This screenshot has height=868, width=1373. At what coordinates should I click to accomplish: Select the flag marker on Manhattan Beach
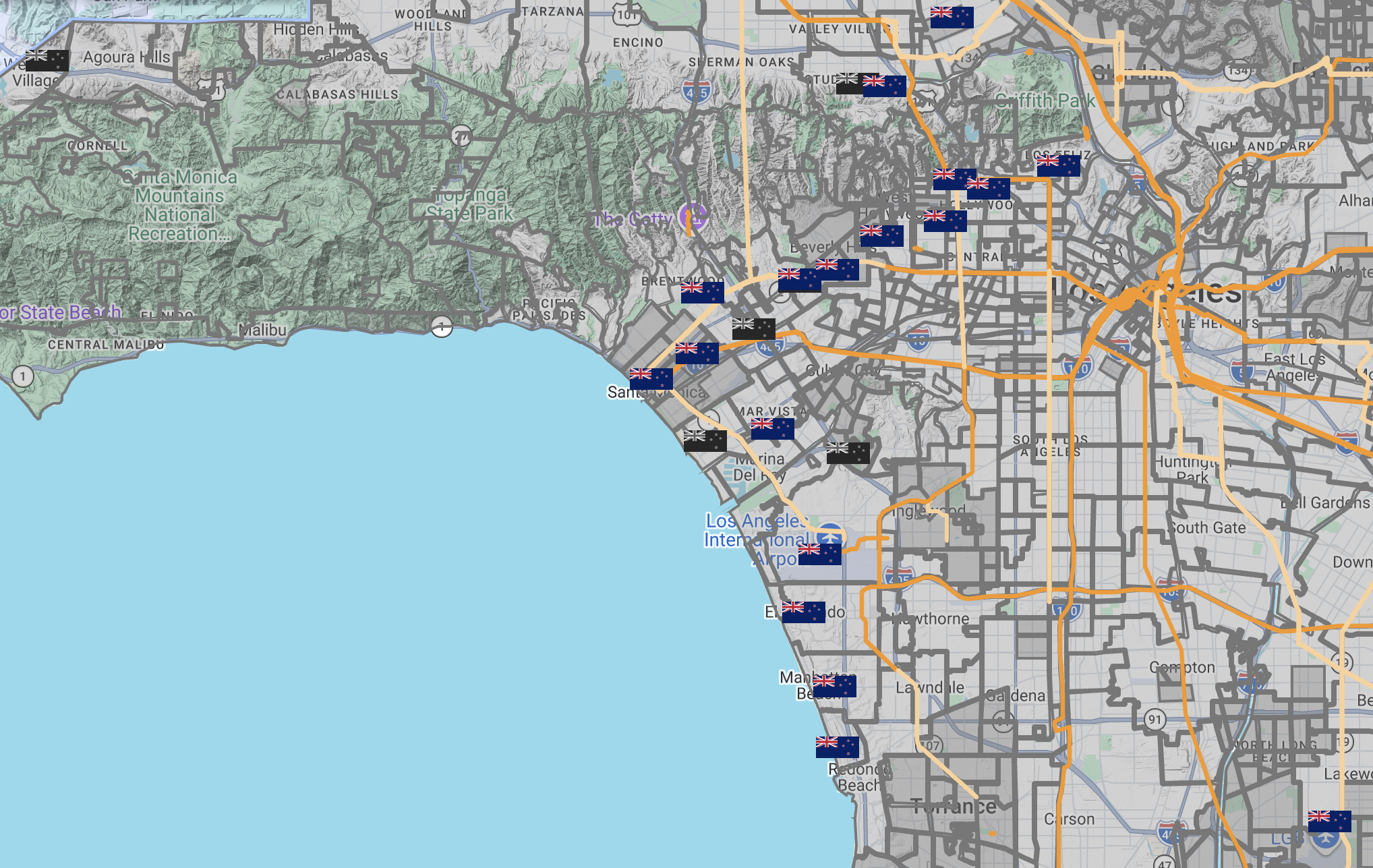point(834,686)
